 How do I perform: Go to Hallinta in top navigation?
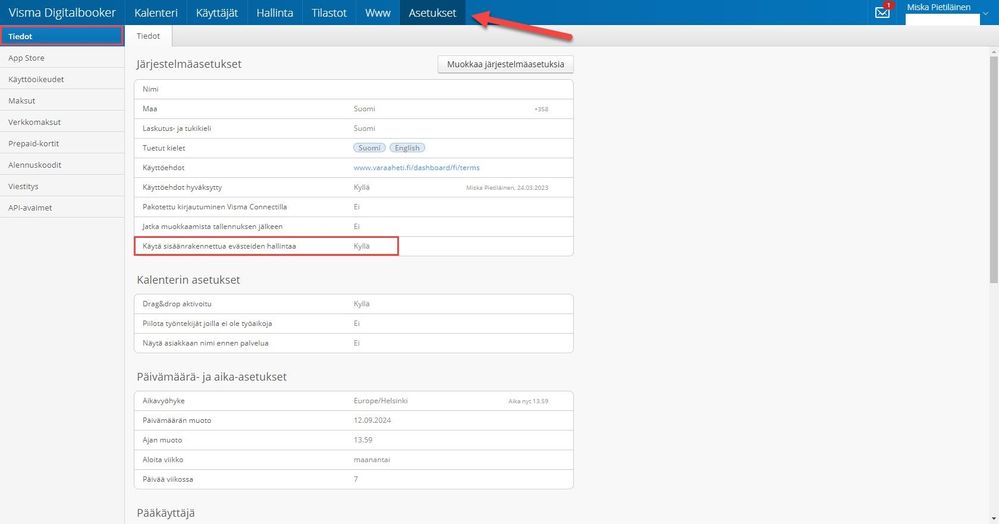[275, 12]
